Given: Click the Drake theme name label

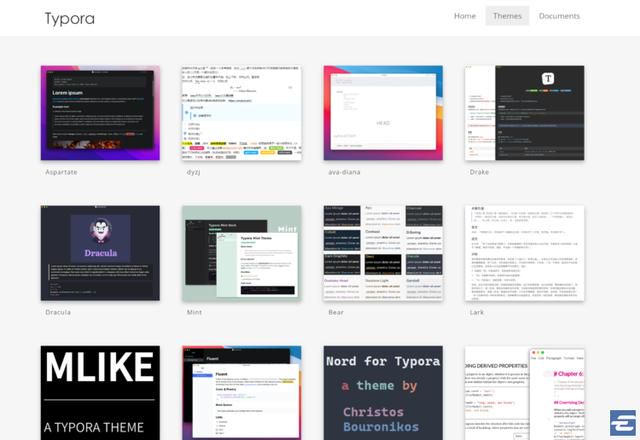Looking at the screenshot, I should [x=479, y=172].
